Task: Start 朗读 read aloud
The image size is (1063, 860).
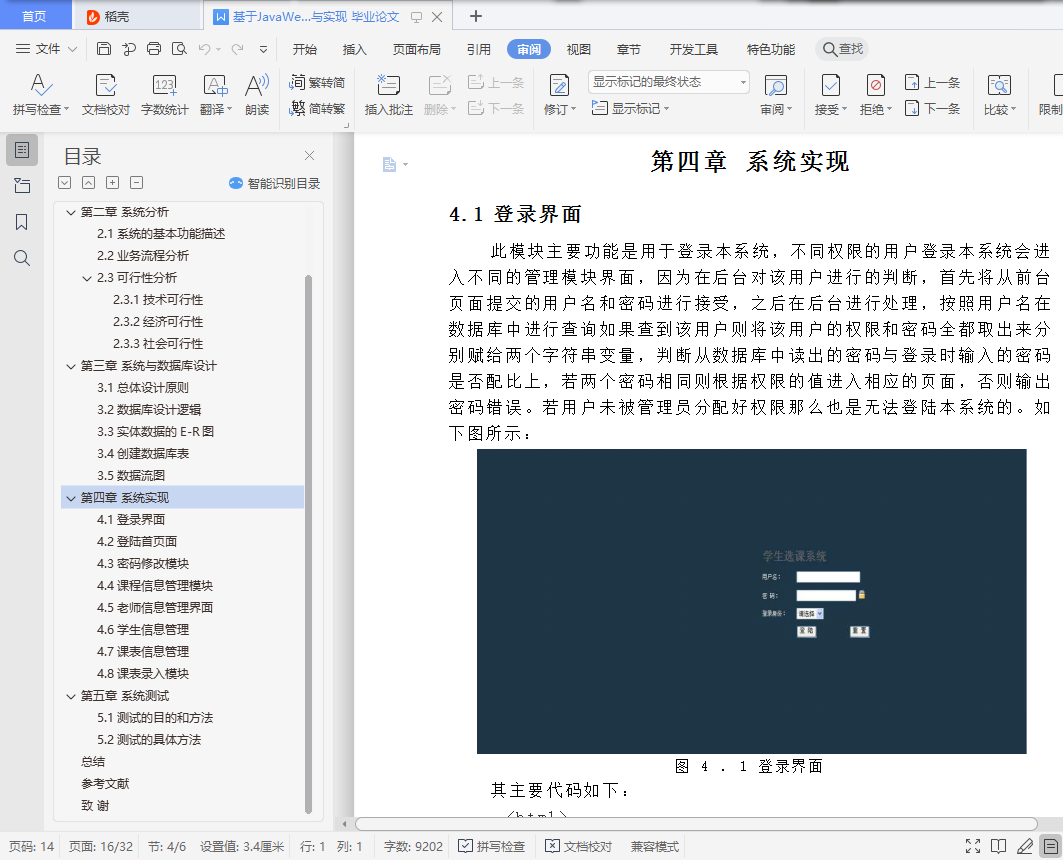Action: point(257,95)
